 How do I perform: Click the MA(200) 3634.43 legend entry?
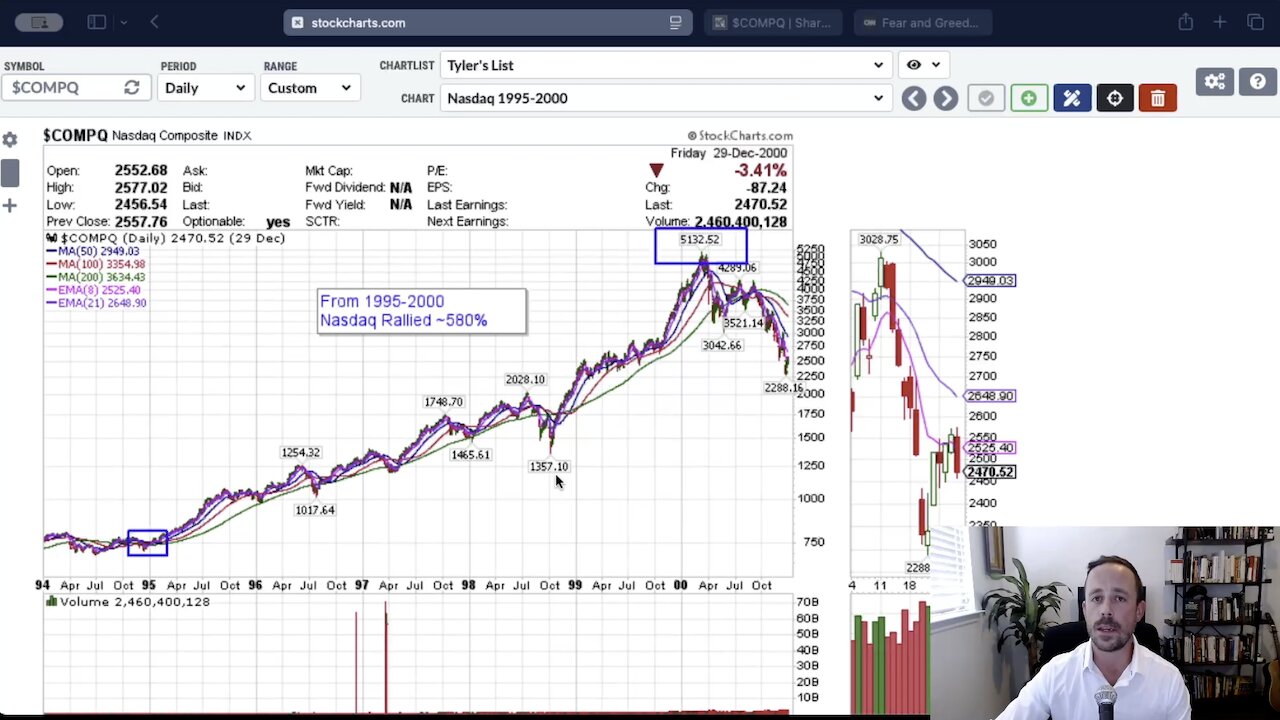pos(96,277)
